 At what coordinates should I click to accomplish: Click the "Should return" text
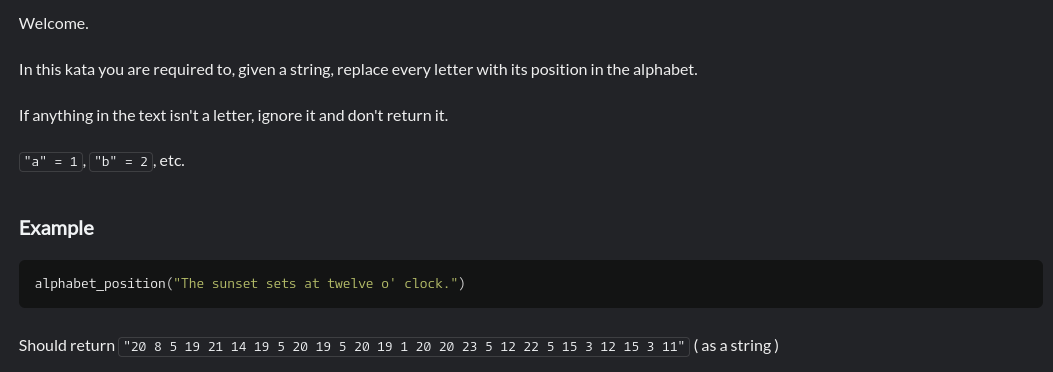click(66, 346)
